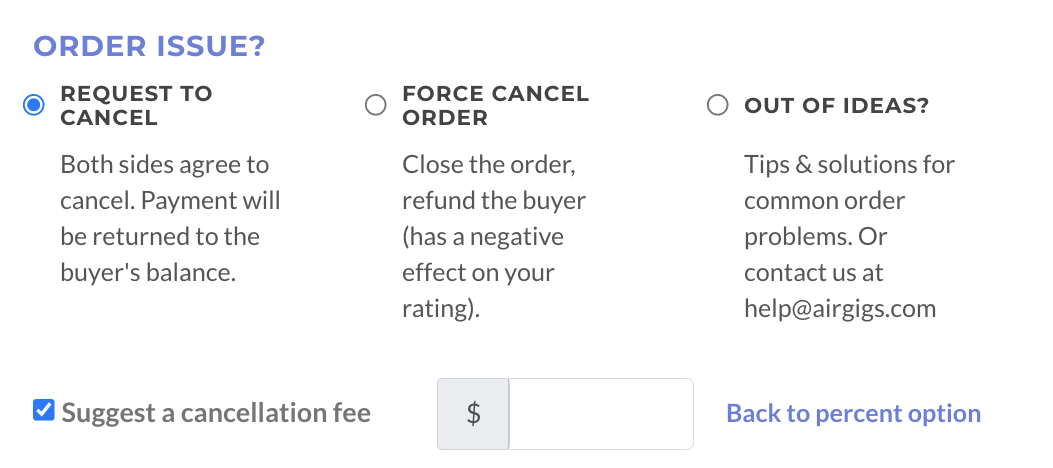Click the REQUEST TO CANCEL label text
1053x468 pixels.
tap(136, 105)
